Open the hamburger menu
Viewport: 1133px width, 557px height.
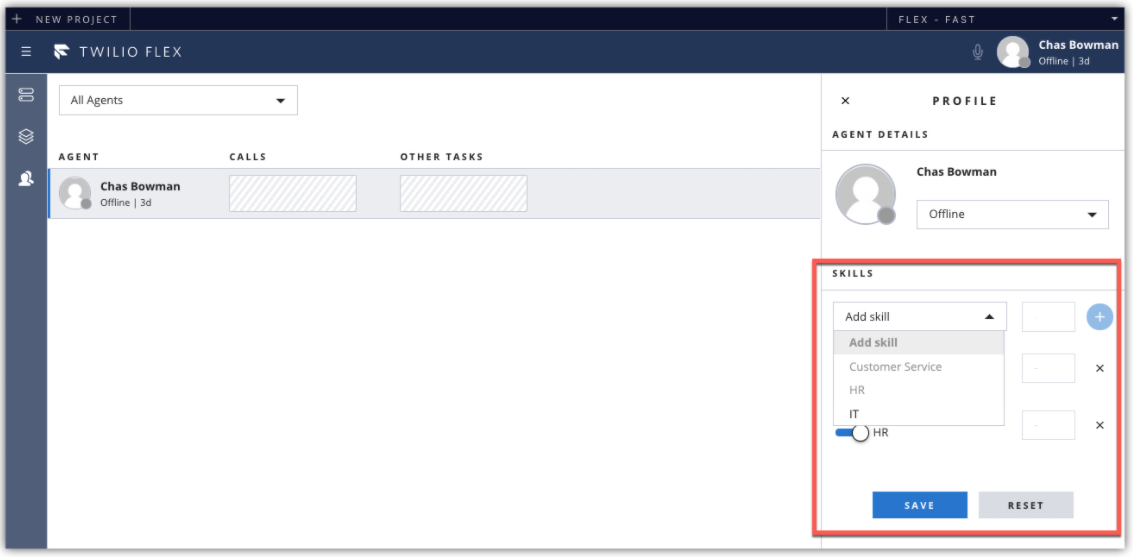[26, 51]
